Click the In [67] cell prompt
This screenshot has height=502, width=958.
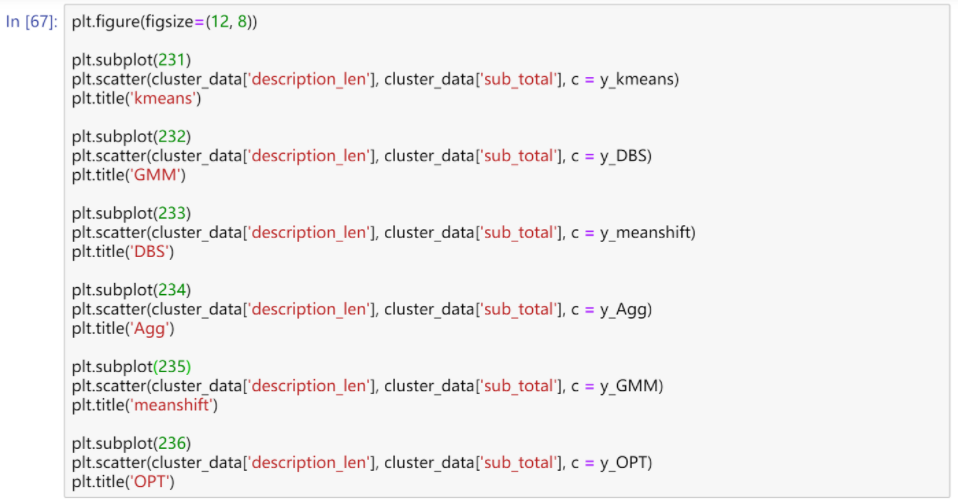(x=31, y=21)
